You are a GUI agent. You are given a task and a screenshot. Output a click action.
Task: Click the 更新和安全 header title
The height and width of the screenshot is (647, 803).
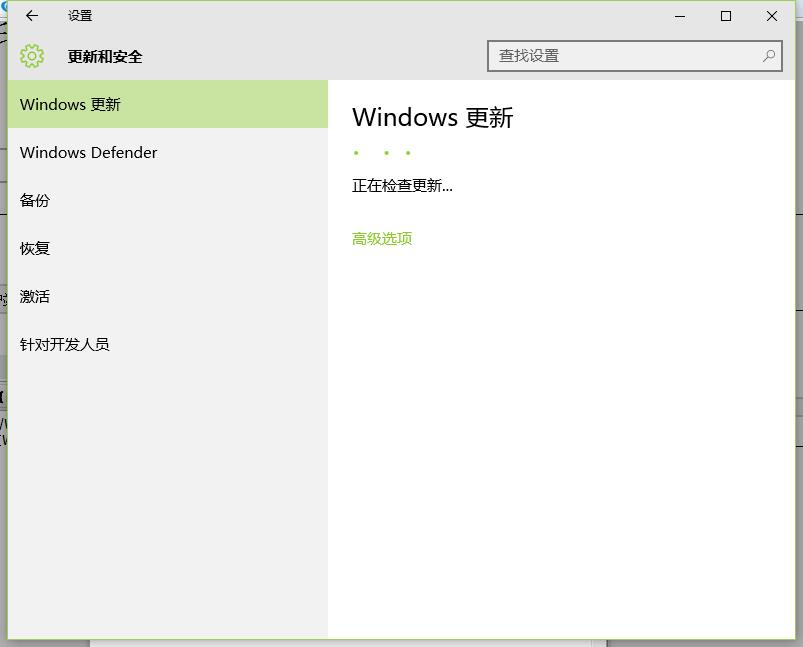105,57
